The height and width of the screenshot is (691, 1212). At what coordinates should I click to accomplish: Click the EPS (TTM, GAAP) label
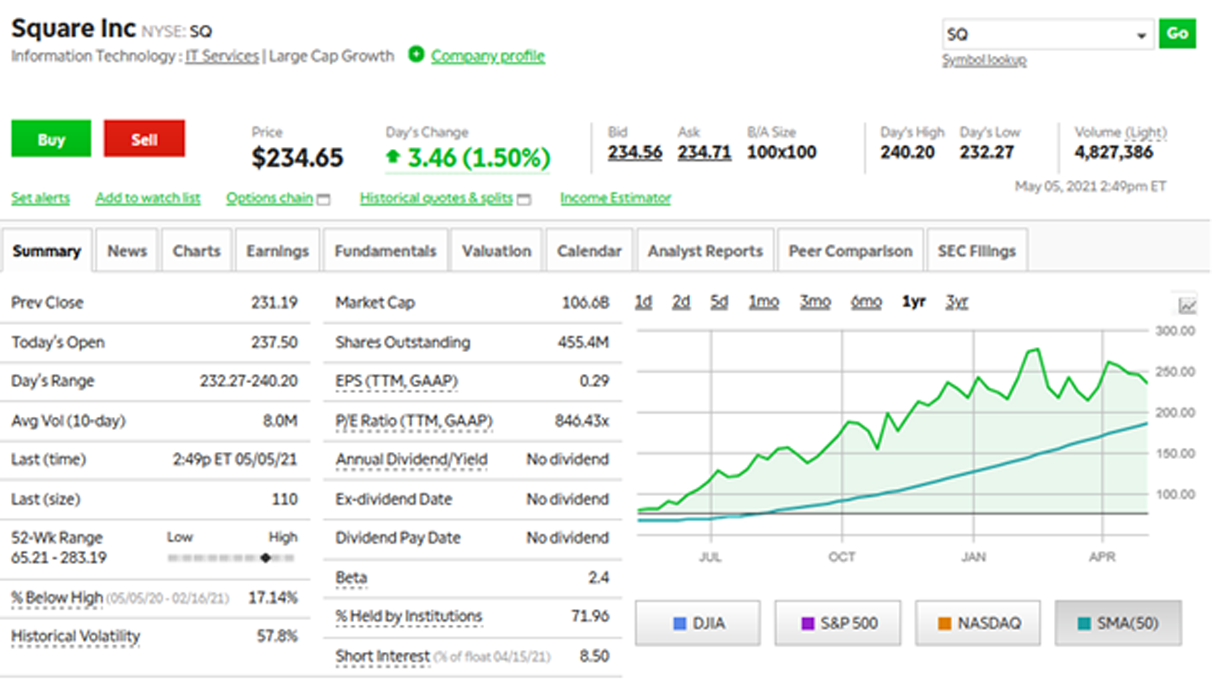[x=397, y=382]
